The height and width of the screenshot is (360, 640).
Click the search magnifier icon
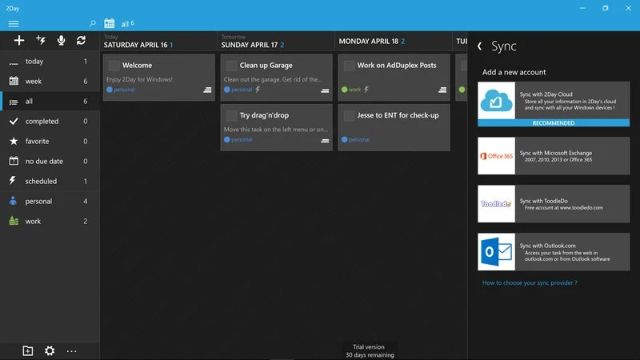[x=93, y=24]
